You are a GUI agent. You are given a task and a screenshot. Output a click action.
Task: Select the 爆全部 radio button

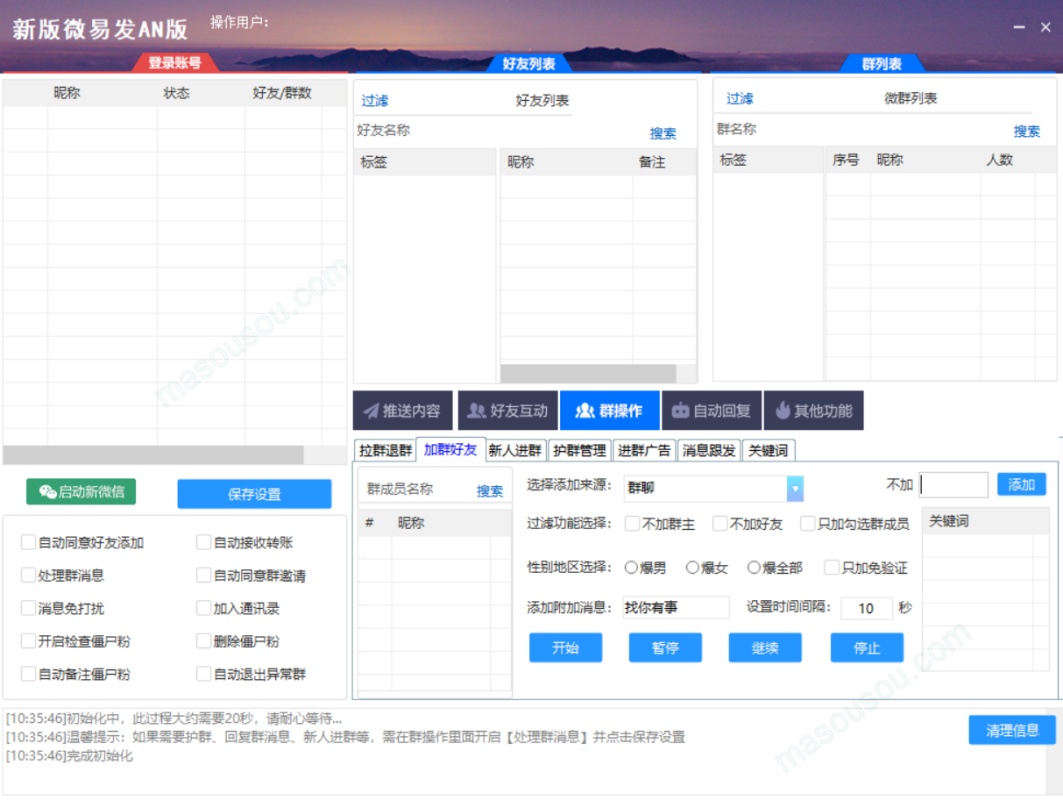point(754,567)
